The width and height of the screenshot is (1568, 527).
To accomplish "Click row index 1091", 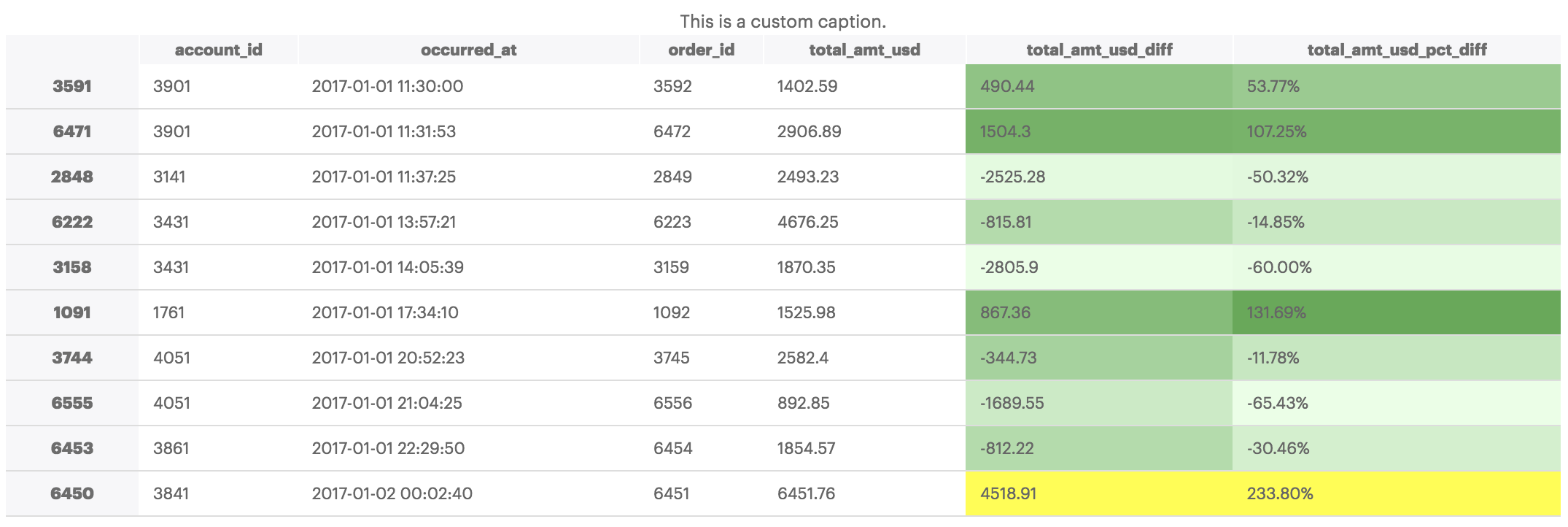I will (72, 312).
